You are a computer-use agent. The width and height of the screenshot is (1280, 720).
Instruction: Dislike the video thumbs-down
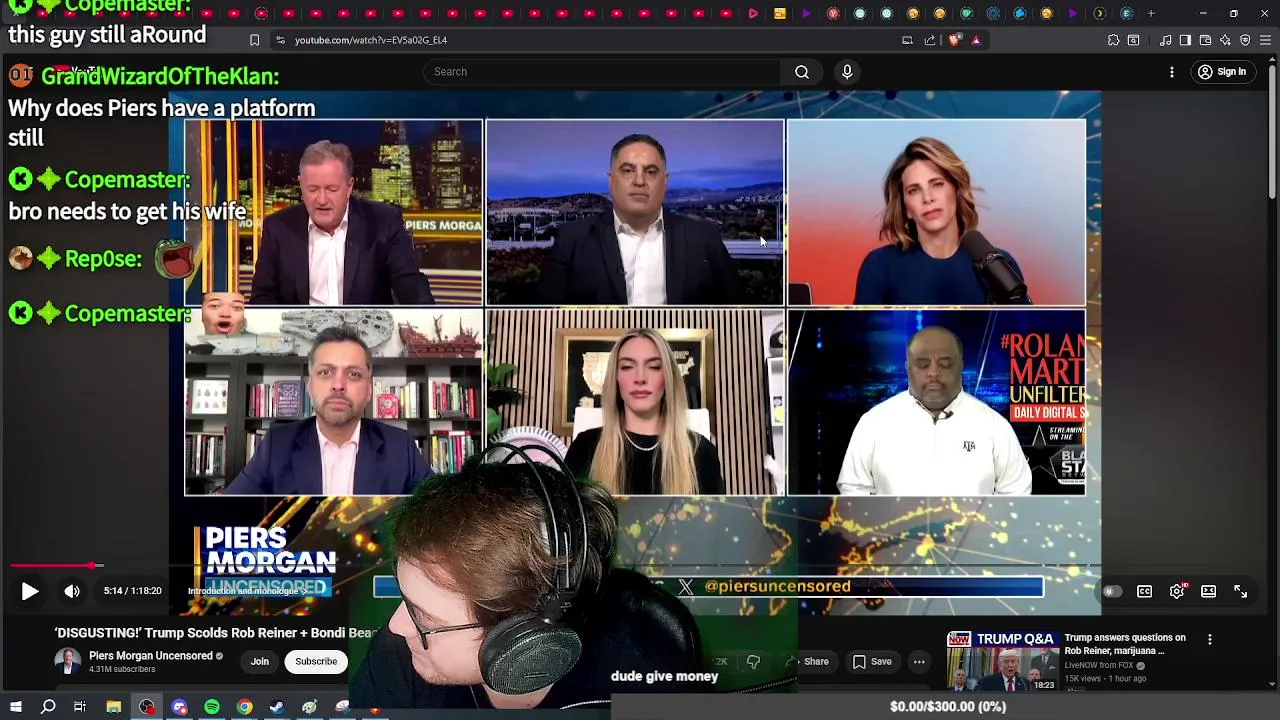point(753,662)
